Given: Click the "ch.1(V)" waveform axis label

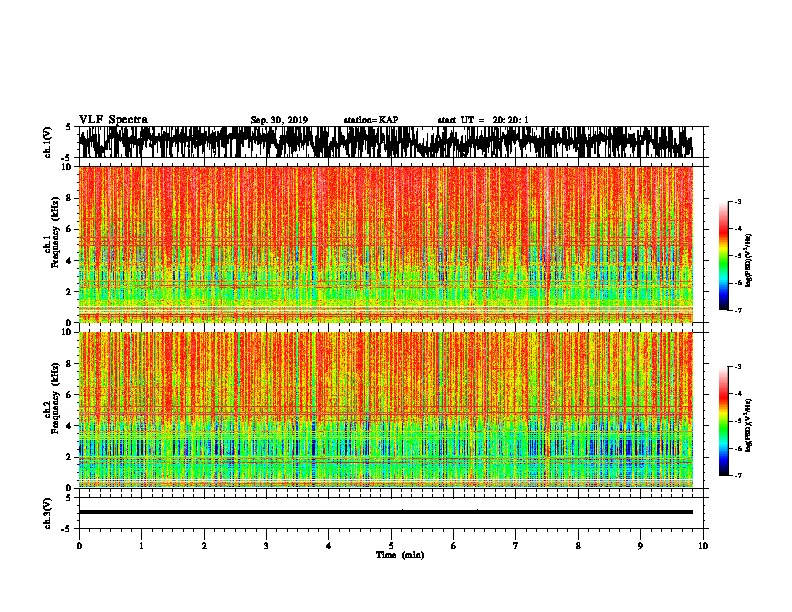Looking at the screenshot, I should pyautogui.click(x=48, y=141).
